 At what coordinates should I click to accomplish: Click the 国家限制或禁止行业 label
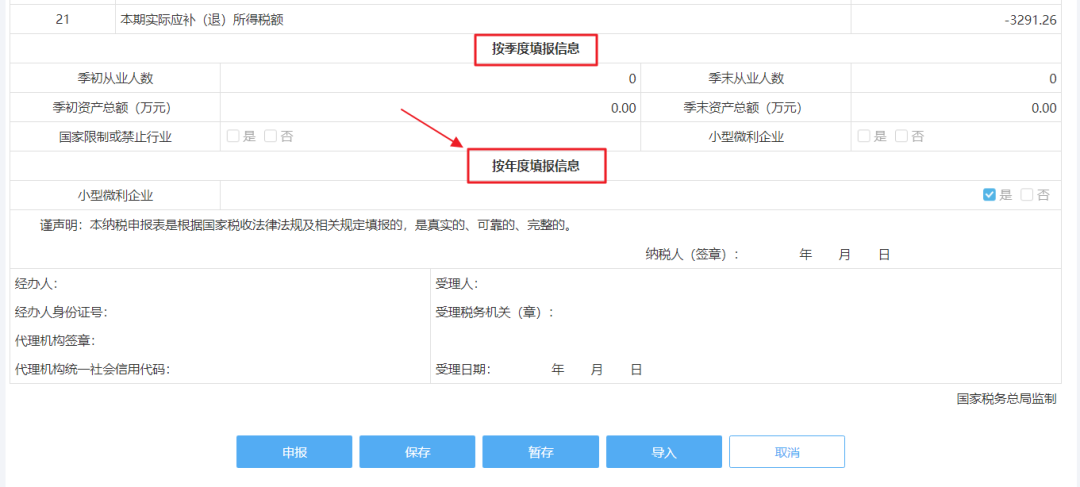click(115, 137)
